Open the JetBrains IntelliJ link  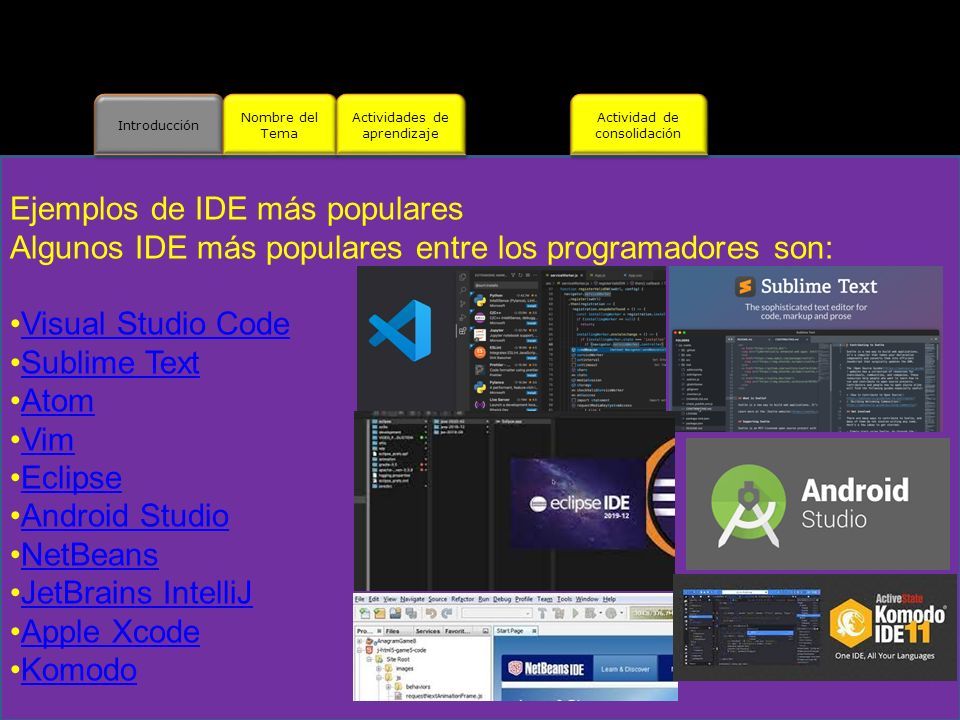[x=137, y=593]
